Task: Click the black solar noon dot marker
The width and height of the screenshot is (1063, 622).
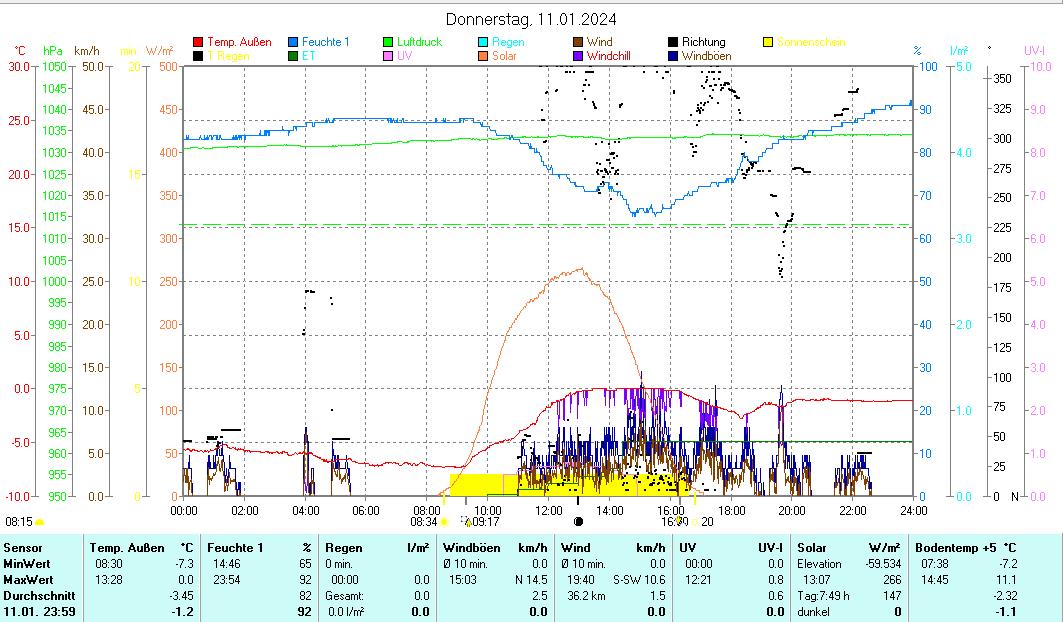Action: click(578, 521)
